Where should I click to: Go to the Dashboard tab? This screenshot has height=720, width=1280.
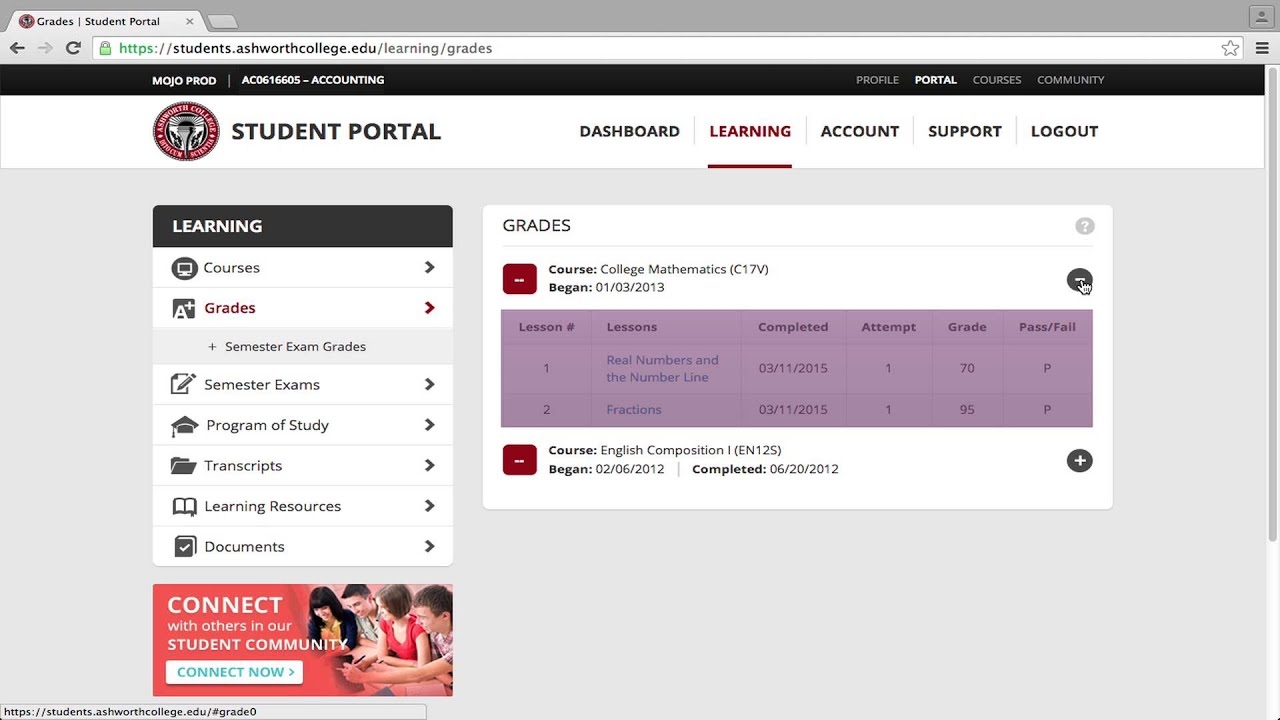tap(629, 131)
